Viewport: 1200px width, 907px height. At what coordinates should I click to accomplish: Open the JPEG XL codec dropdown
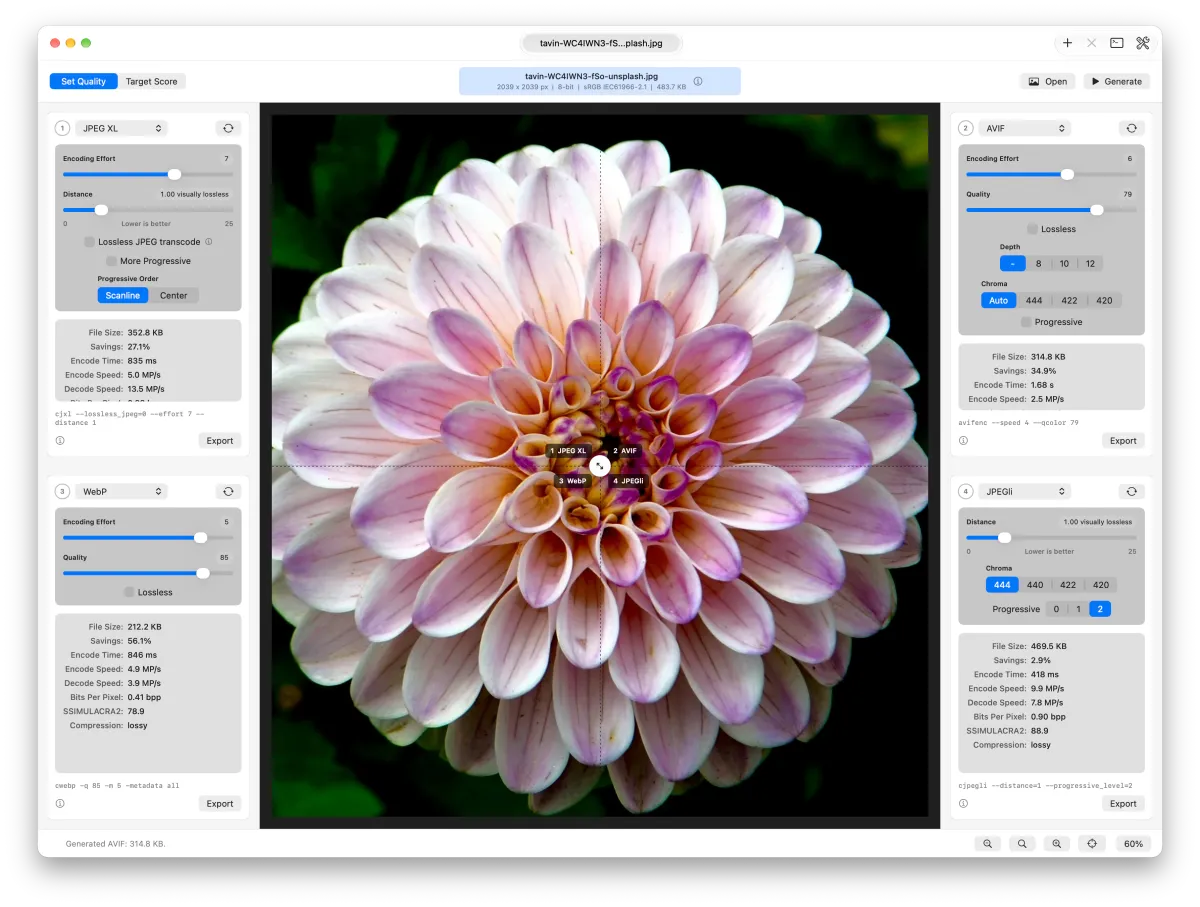tap(121, 128)
